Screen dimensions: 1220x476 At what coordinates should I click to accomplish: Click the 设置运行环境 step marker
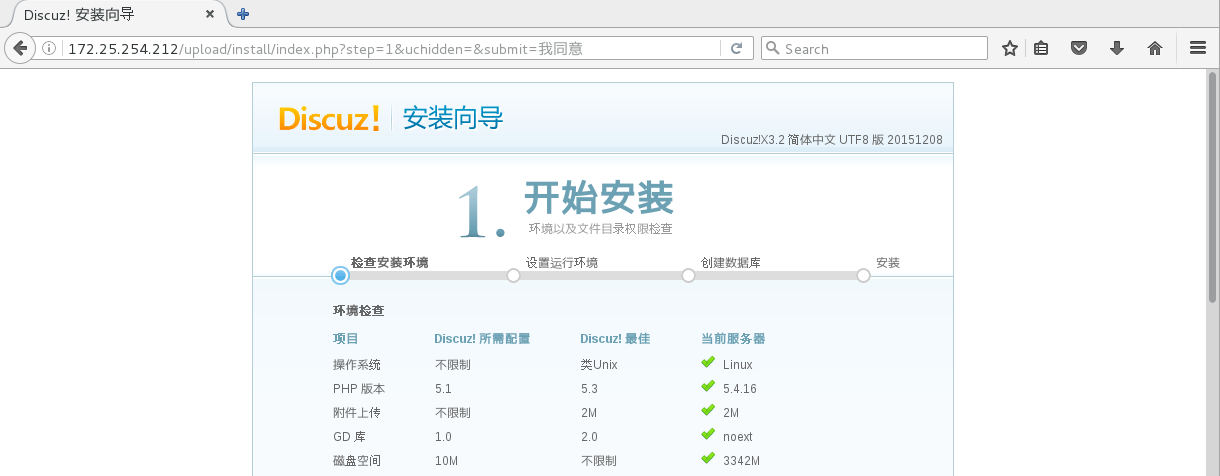tap(514, 275)
